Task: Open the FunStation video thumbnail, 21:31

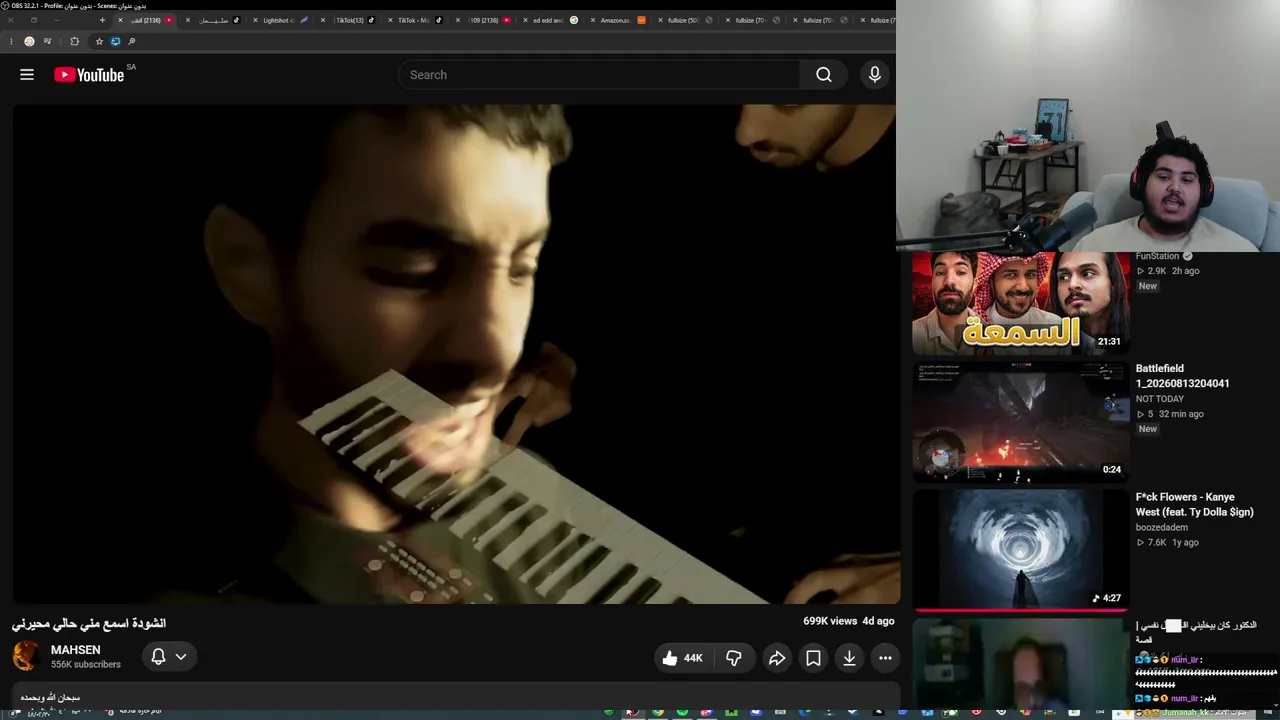Action: coord(1021,304)
